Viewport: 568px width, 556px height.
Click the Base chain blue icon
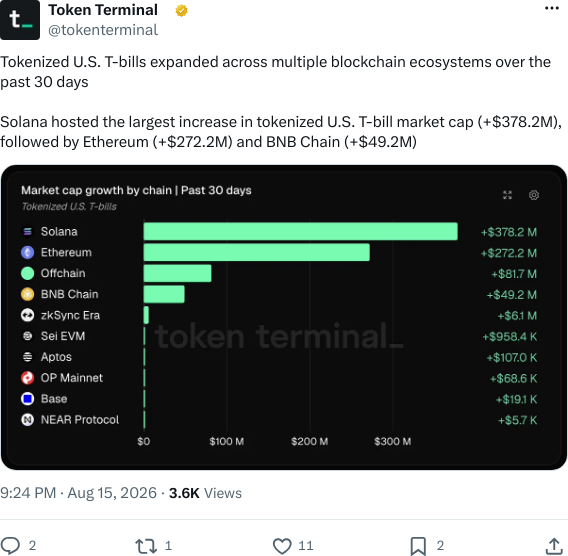28,399
